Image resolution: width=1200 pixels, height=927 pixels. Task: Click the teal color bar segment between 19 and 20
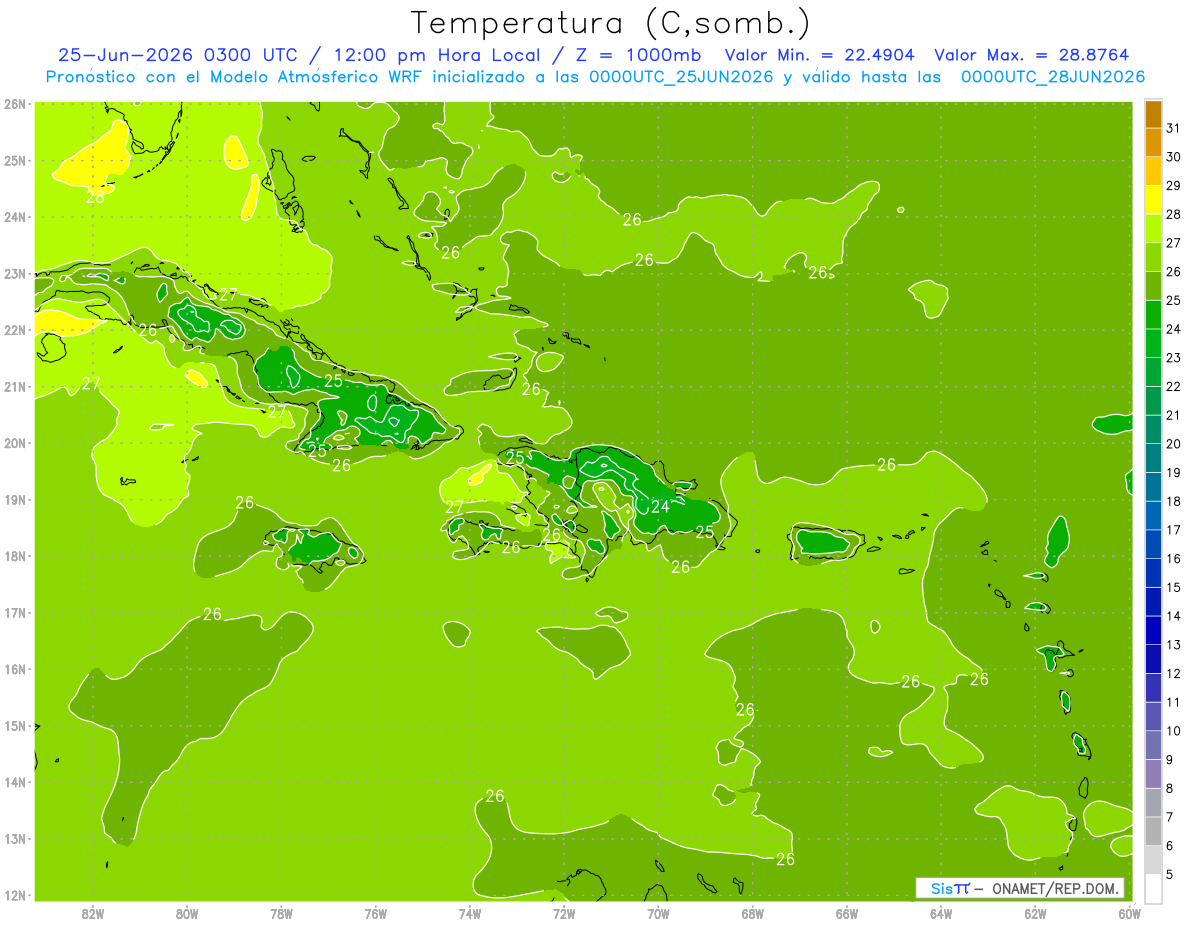(x=1153, y=458)
